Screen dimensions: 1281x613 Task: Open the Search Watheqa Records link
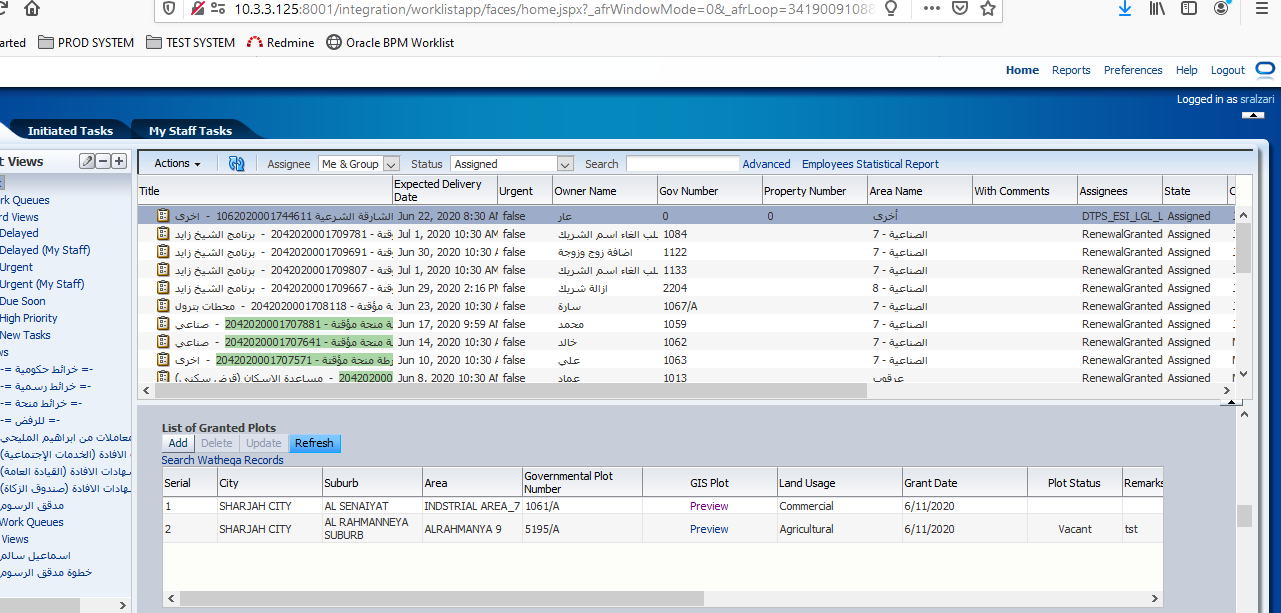click(222, 460)
